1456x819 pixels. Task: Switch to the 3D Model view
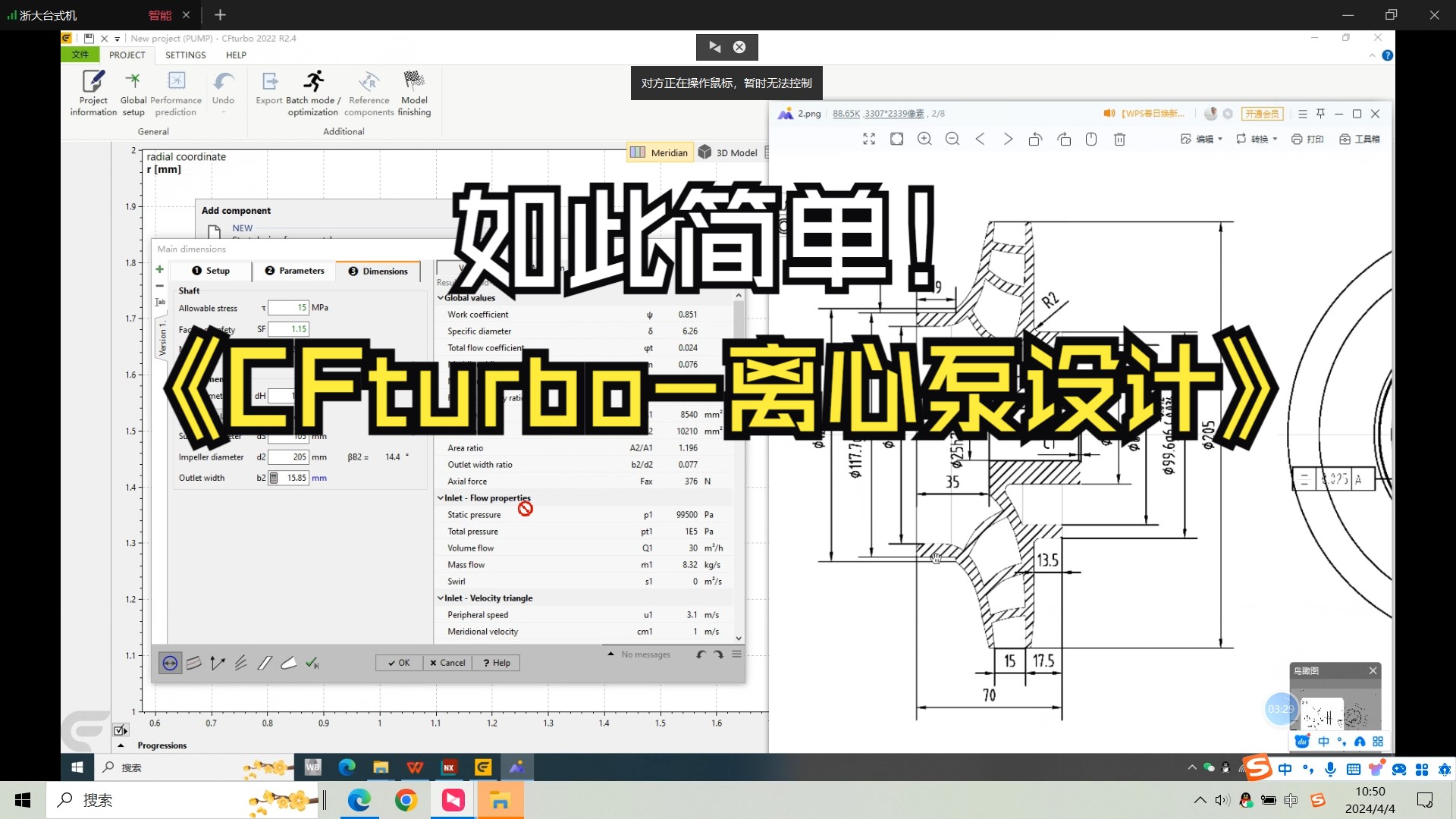point(727,152)
